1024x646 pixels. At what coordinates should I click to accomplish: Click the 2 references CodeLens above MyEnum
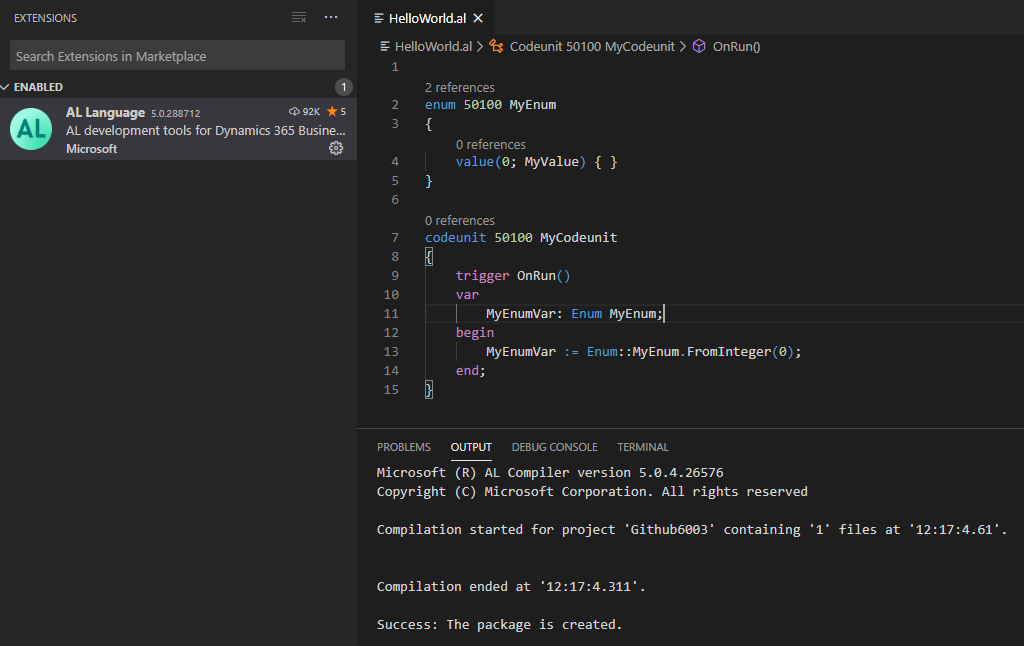pyautogui.click(x=460, y=87)
